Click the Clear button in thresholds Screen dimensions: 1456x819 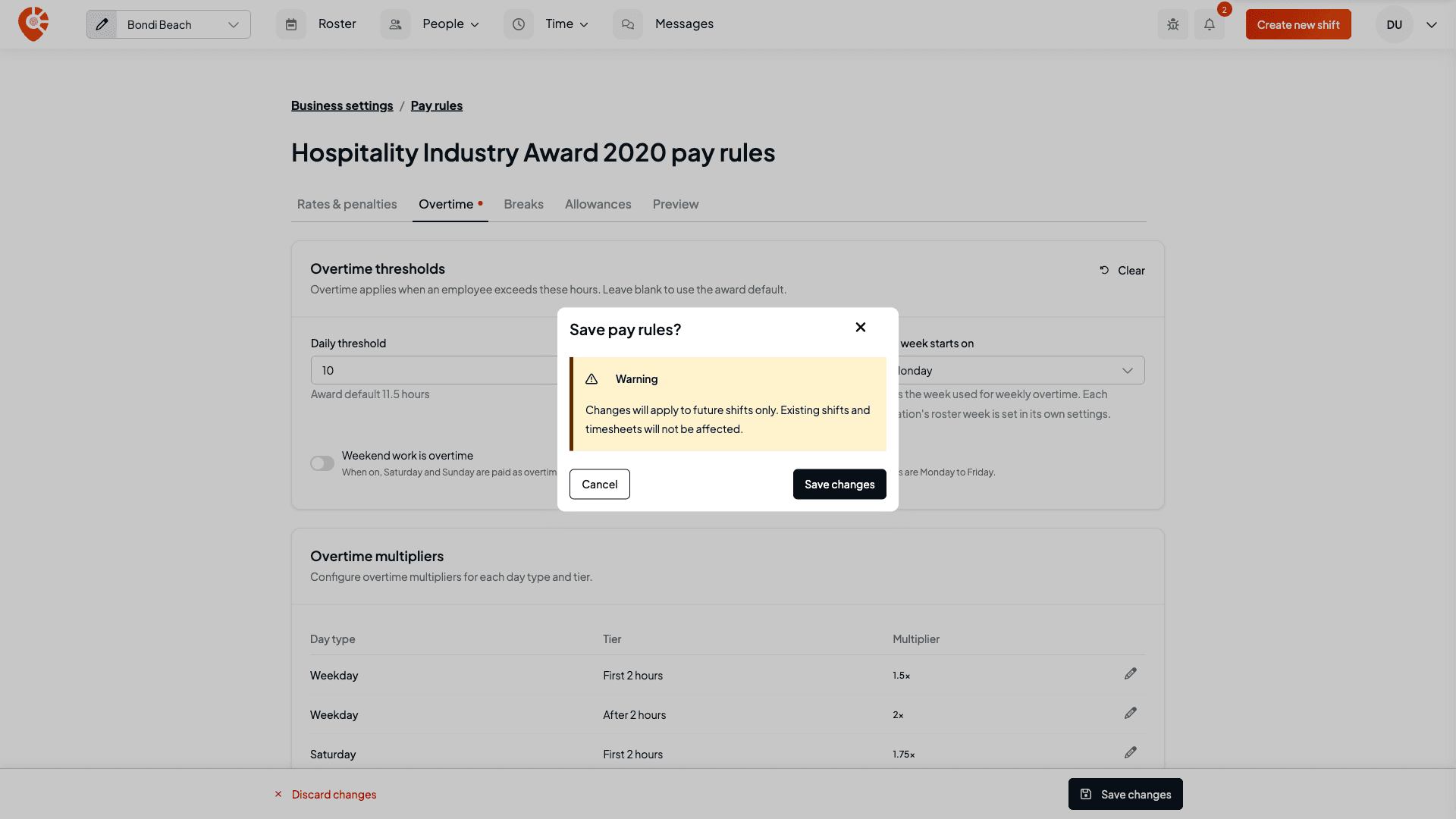click(x=1122, y=270)
